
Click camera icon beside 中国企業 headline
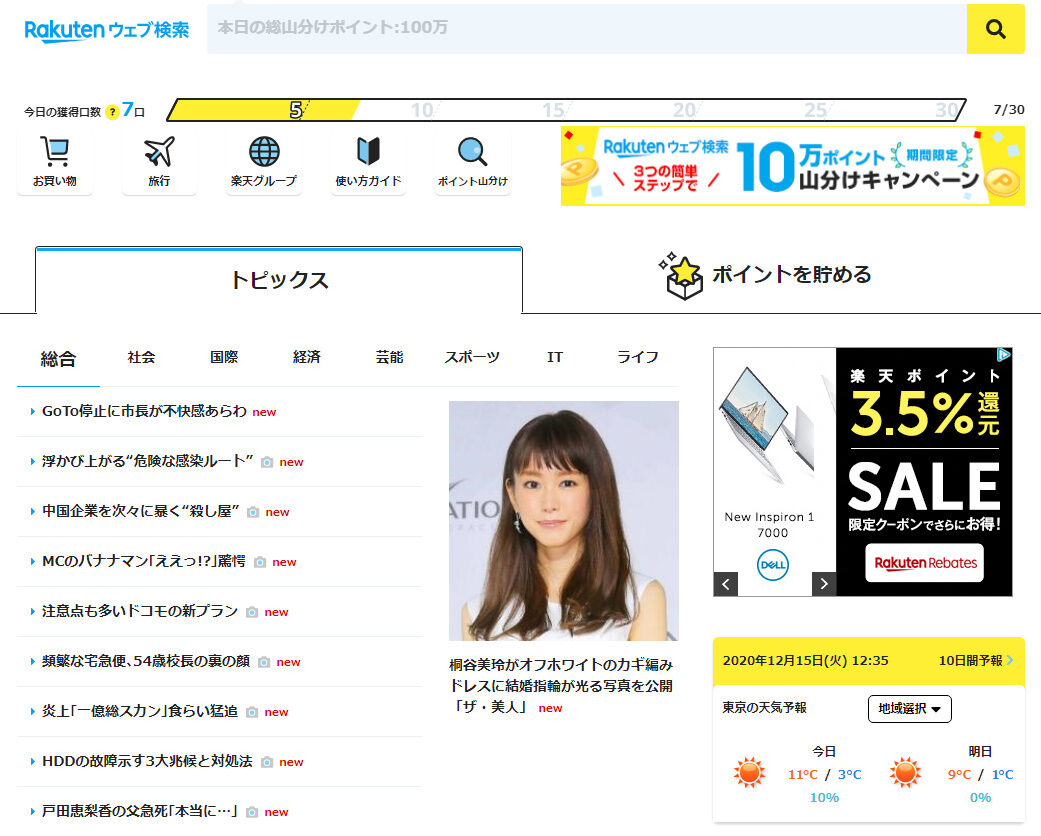click(x=253, y=512)
